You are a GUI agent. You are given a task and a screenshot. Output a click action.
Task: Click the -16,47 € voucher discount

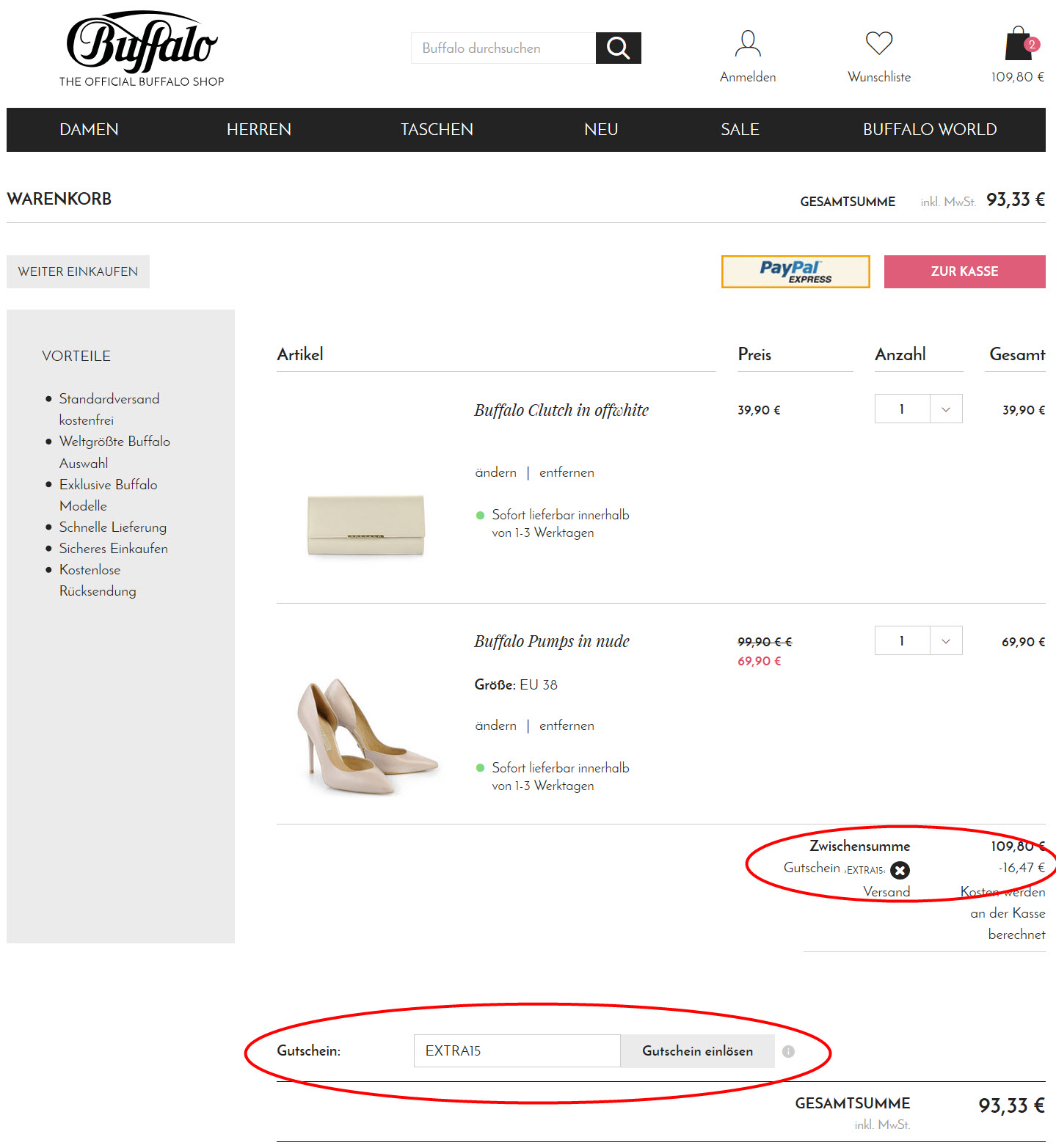pyautogui.click(x=1022, y=868)
